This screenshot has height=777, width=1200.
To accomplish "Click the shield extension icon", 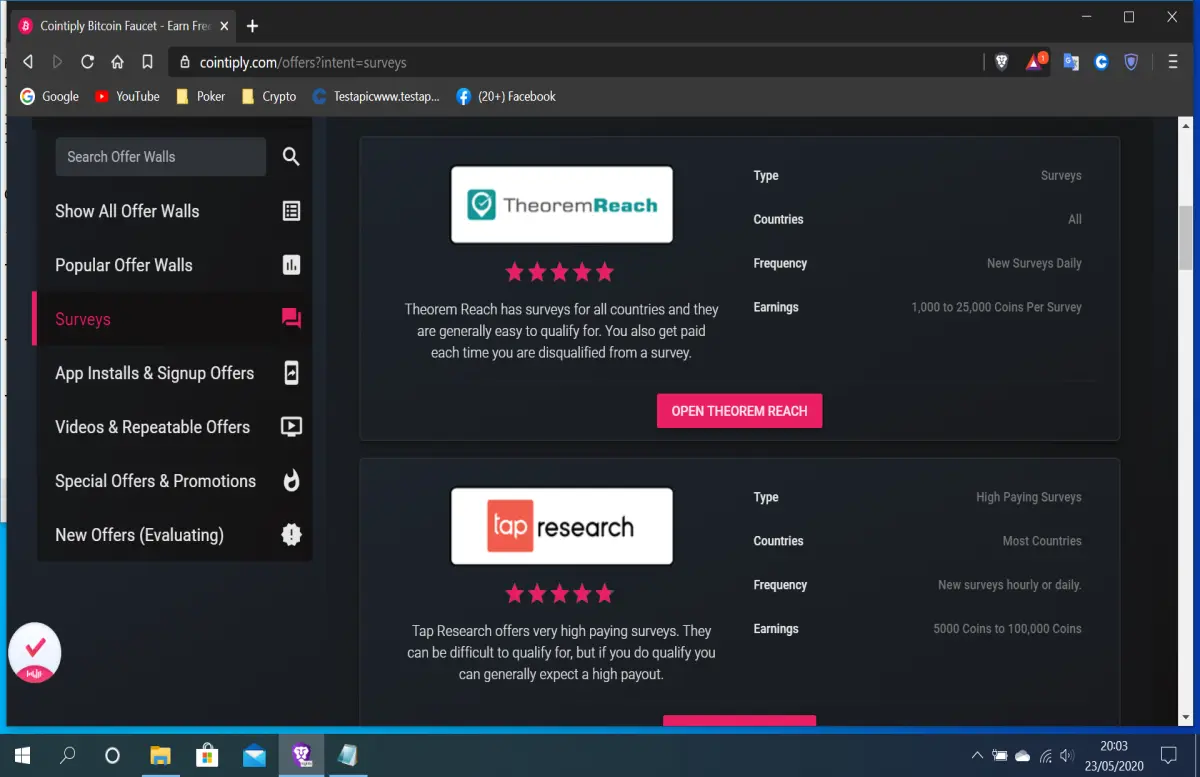I will pos(1131,62).
